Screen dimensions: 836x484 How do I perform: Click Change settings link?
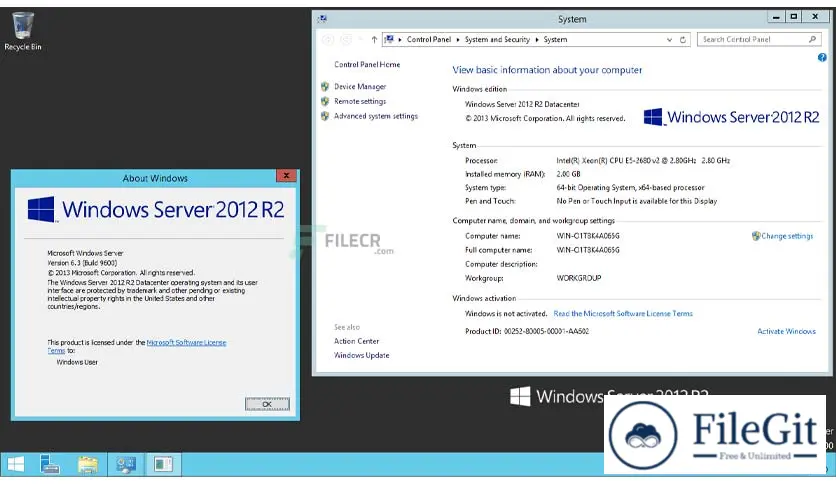(x=787, y=236)
